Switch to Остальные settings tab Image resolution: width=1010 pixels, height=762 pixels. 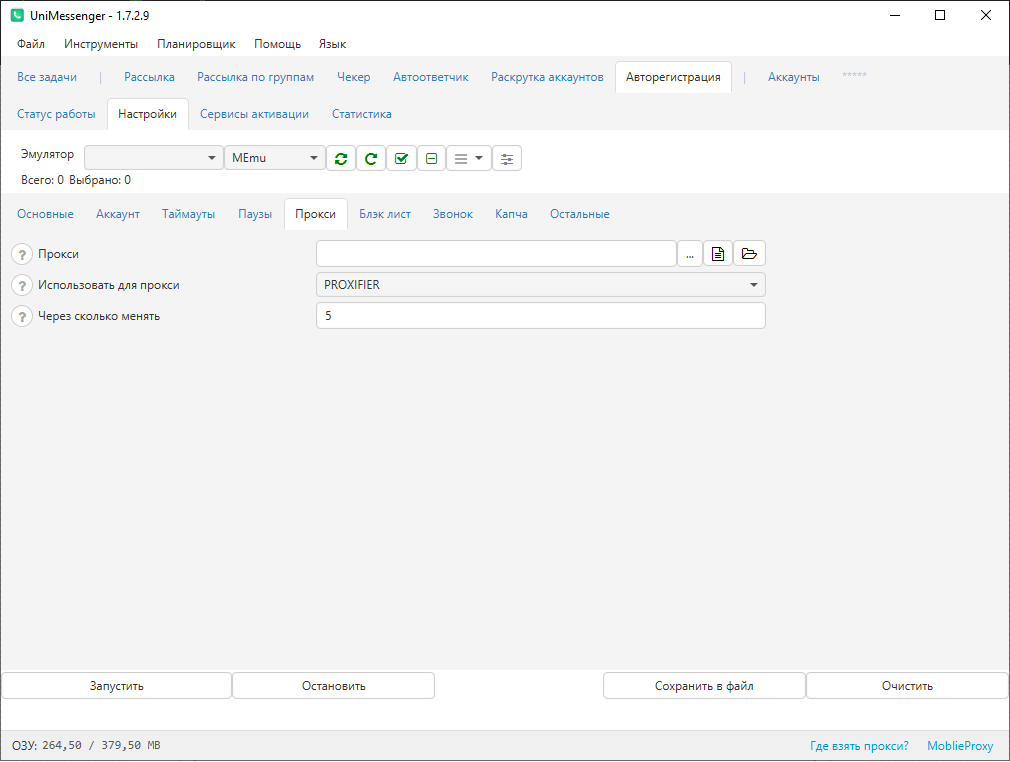(580, 214)
